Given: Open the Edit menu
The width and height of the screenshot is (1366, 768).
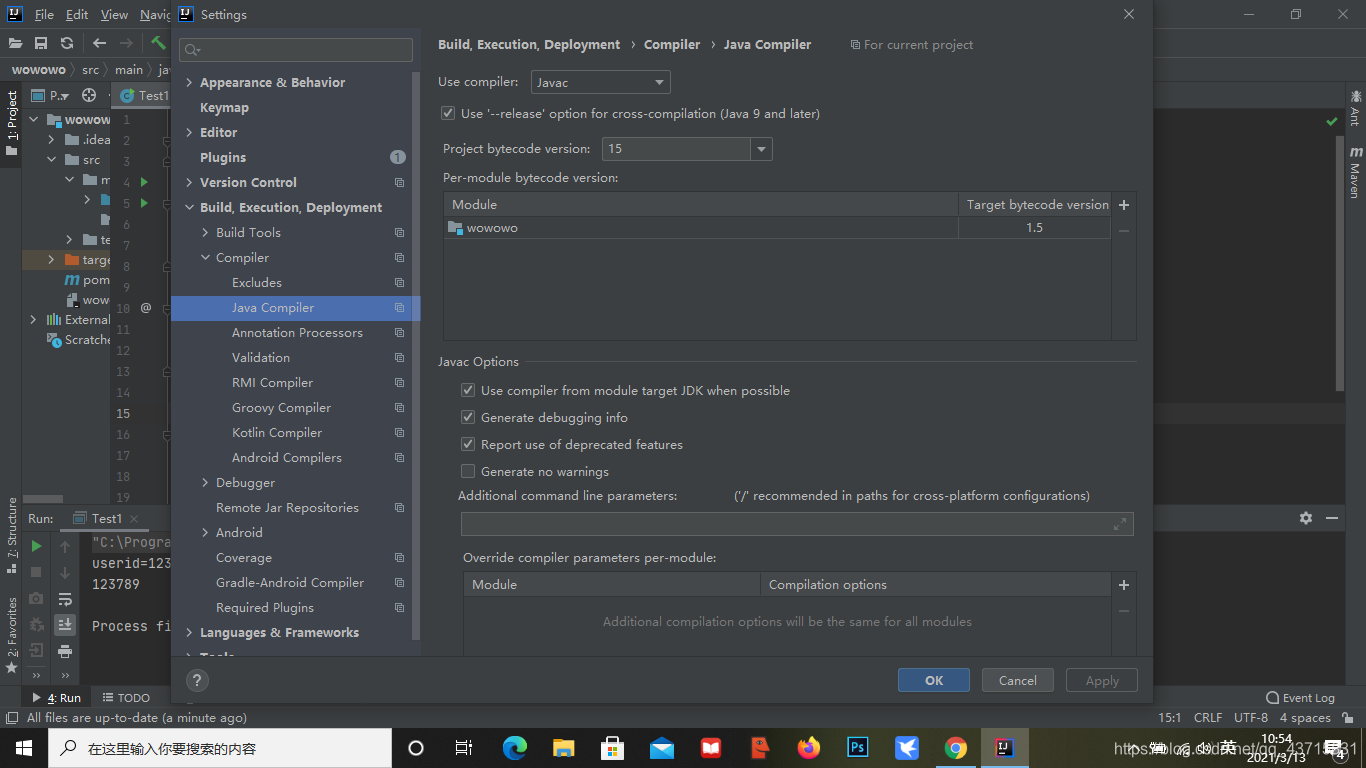Looking at the screenshot, I should (x=77, y=15).
